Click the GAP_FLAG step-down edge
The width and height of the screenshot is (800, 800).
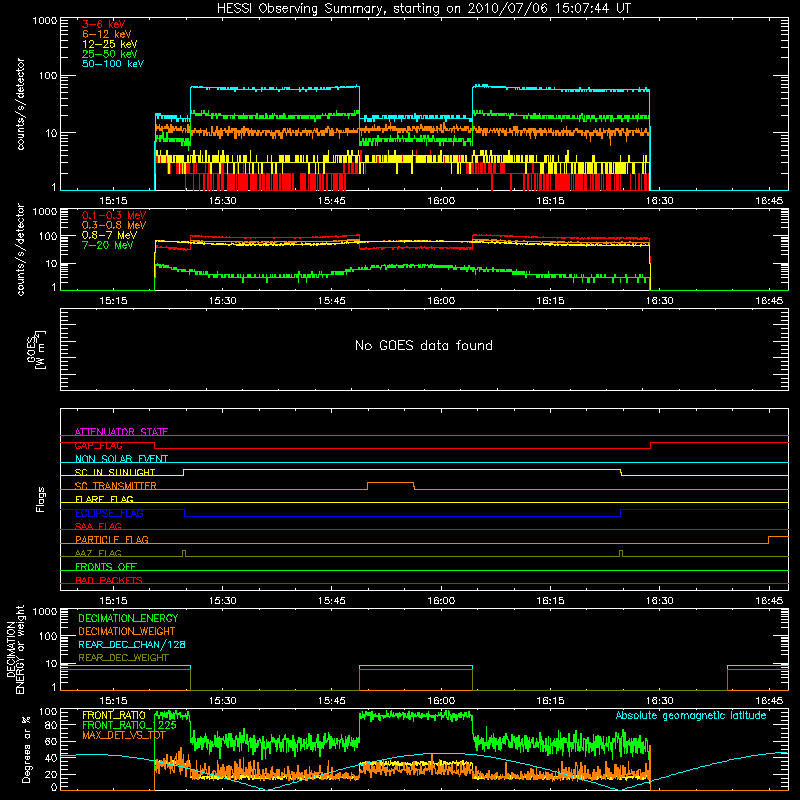[x=155, y=445]
